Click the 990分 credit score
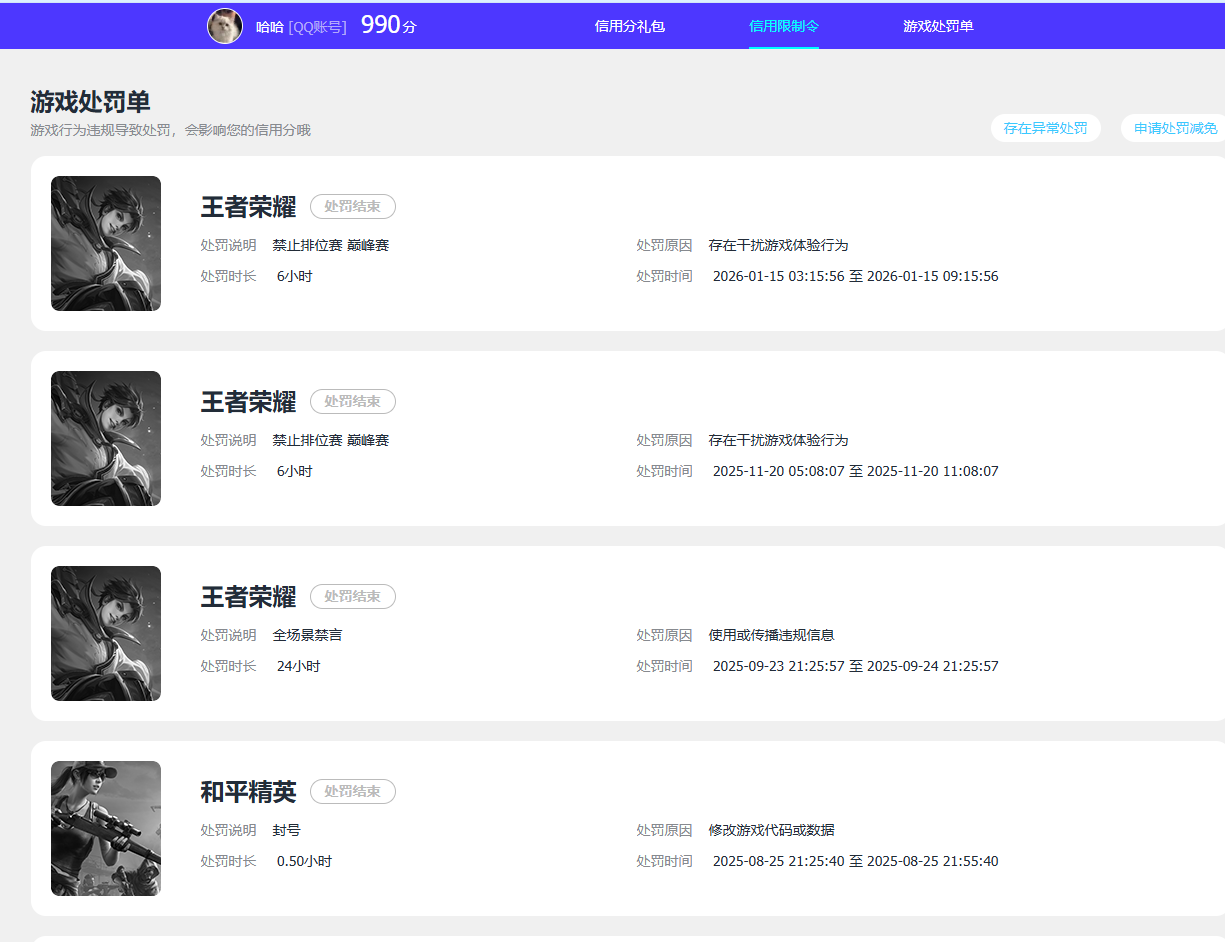This screenshot has height=942, width=1225. coord(388,26)
